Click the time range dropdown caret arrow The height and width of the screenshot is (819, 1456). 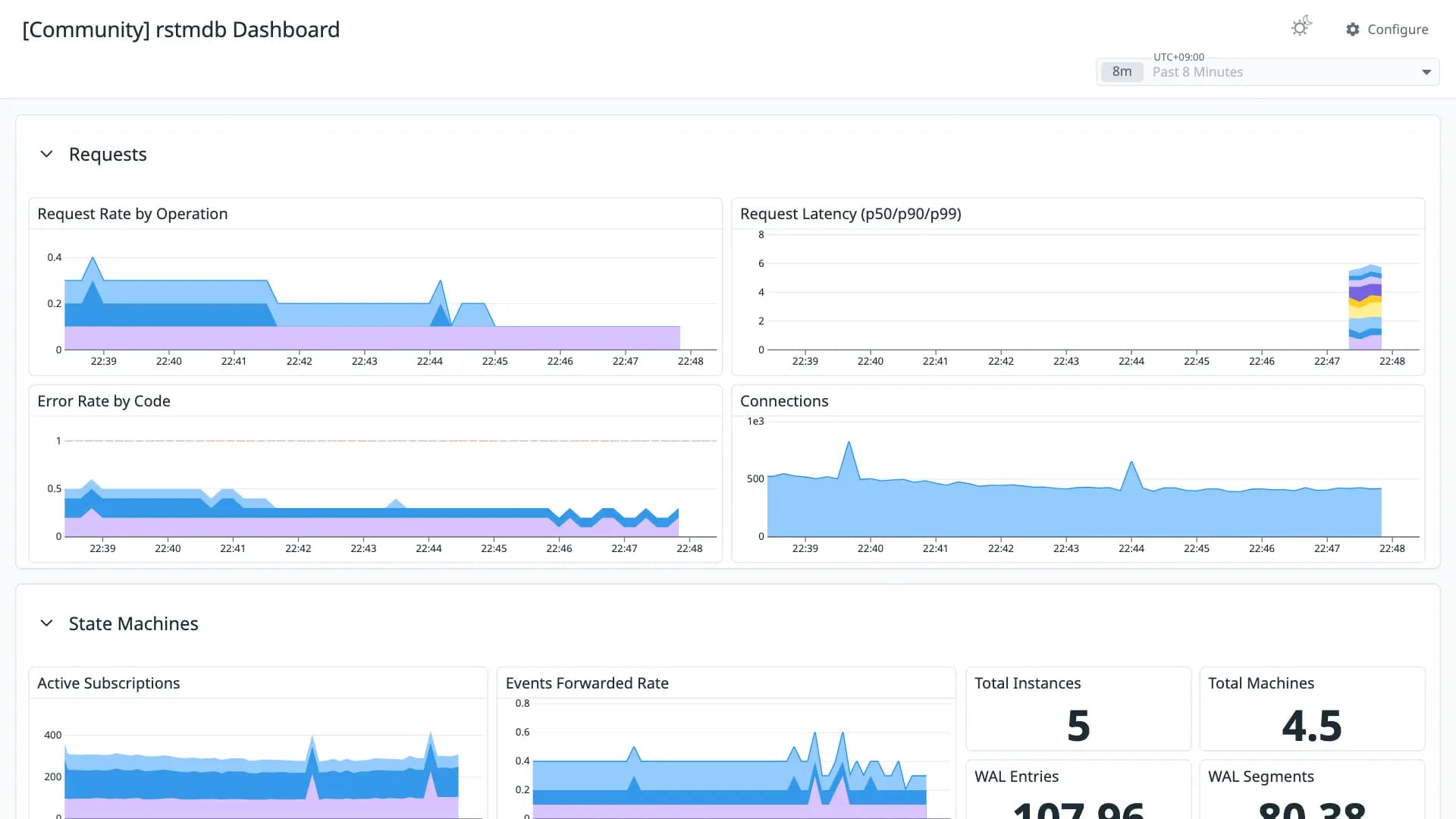(x=1426, y=73)
